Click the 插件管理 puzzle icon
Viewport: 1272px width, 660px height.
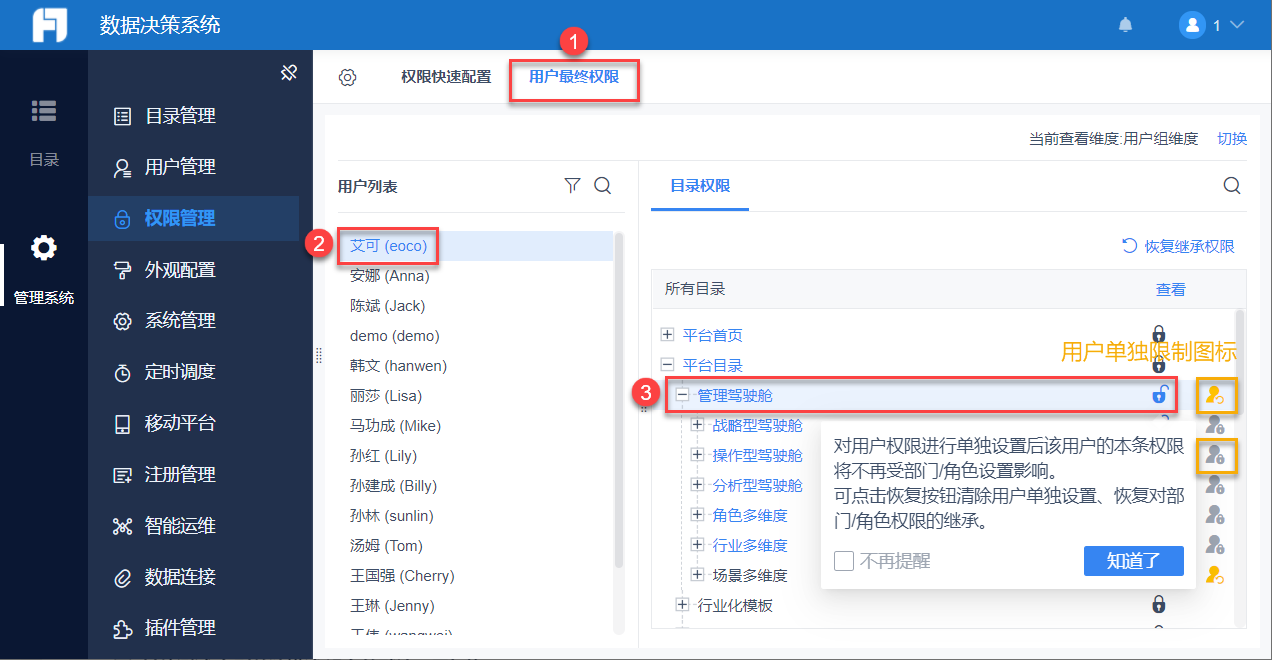[x=122, y=629]
